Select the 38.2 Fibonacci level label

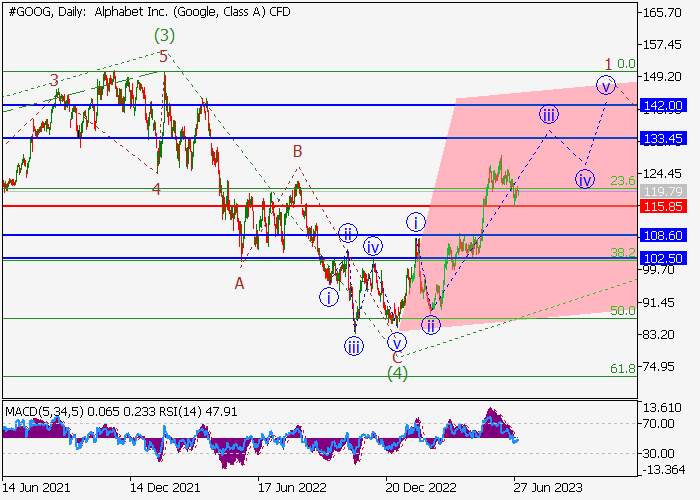[623, 253]
